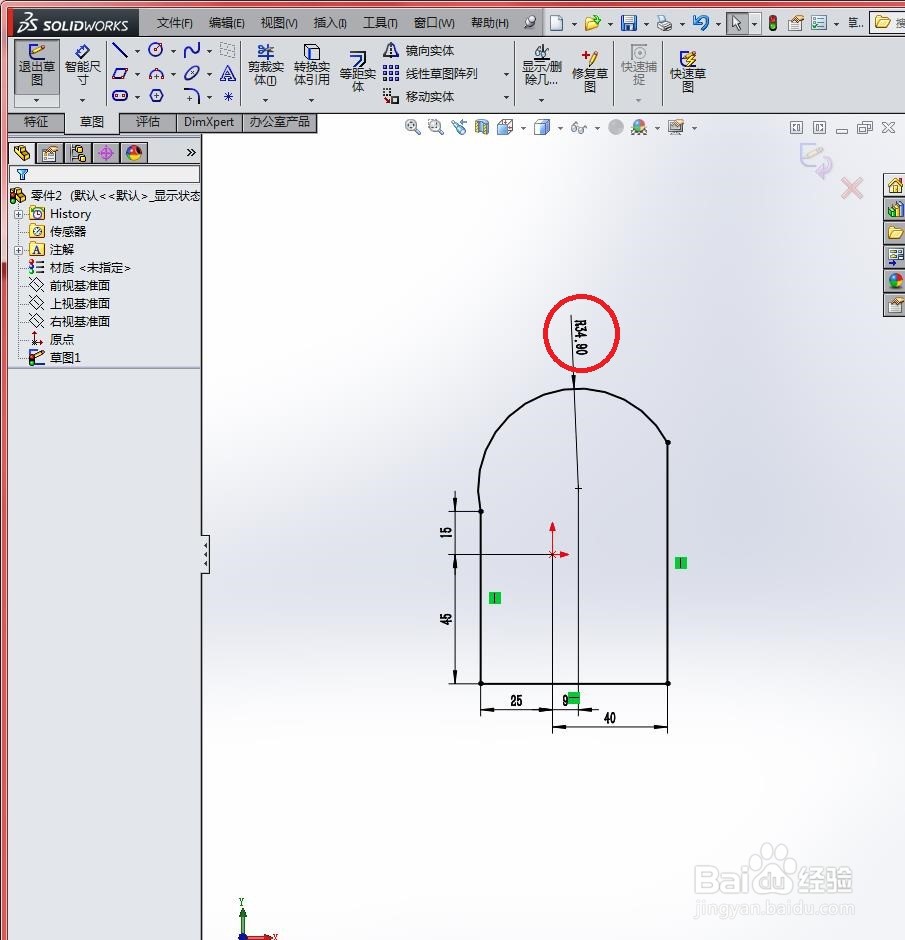Viewport: 905px width, 940px height.
Task: Select the Point sketch tool
Action: click(x=228, y=96)
